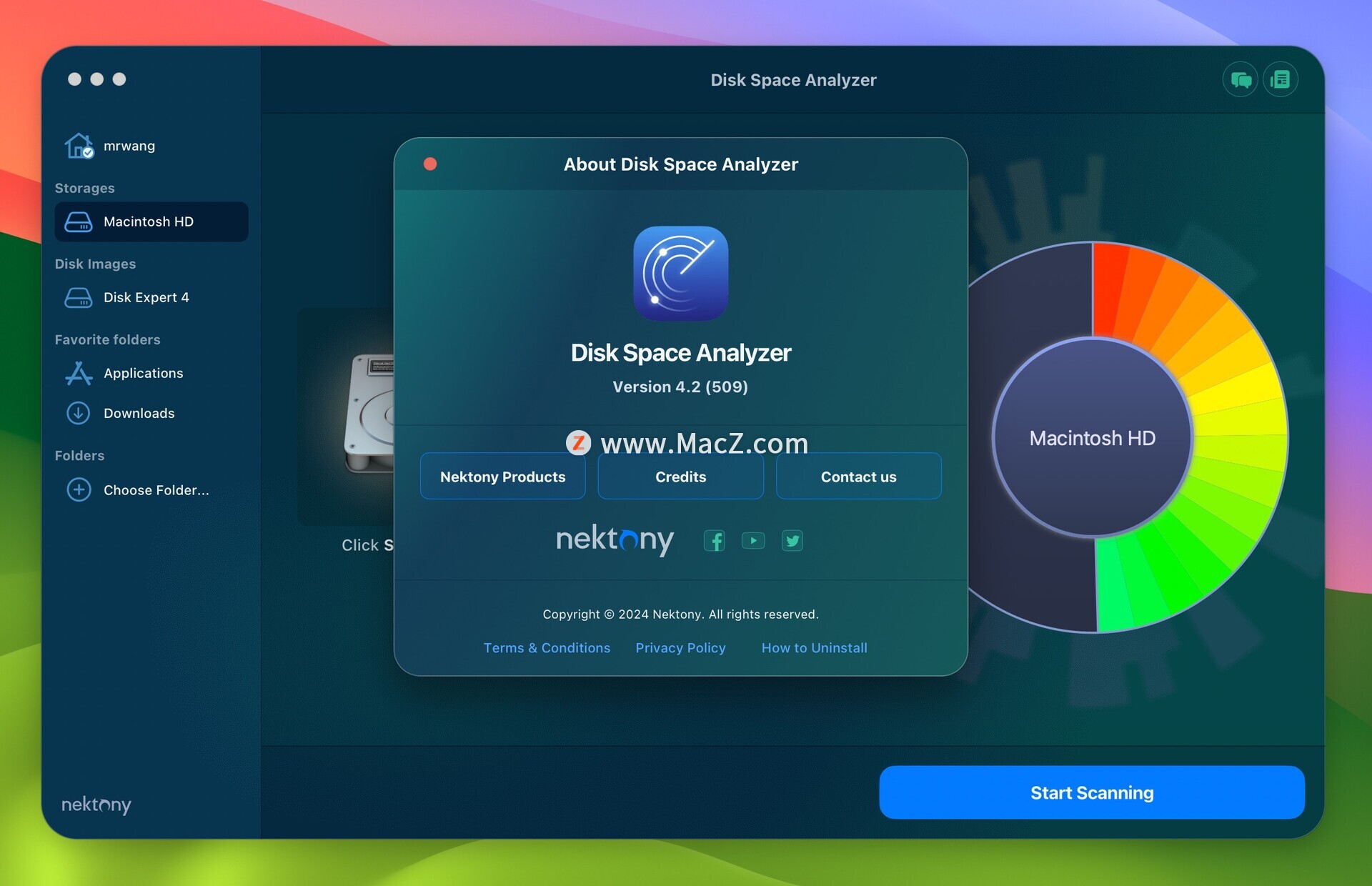1372x886 pixels.
Task: Click the copyright 2024 Nektony text
Action: tap(681, 614)
